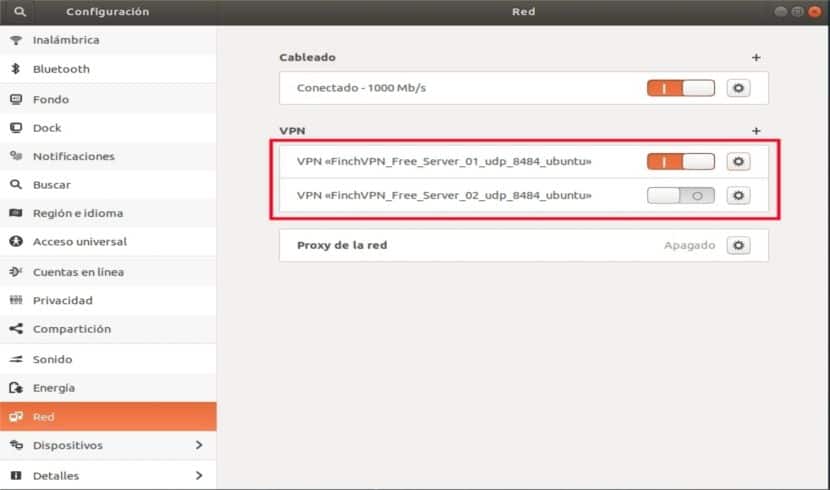Add a new VPN with plus icon

[x=756, y=131]
